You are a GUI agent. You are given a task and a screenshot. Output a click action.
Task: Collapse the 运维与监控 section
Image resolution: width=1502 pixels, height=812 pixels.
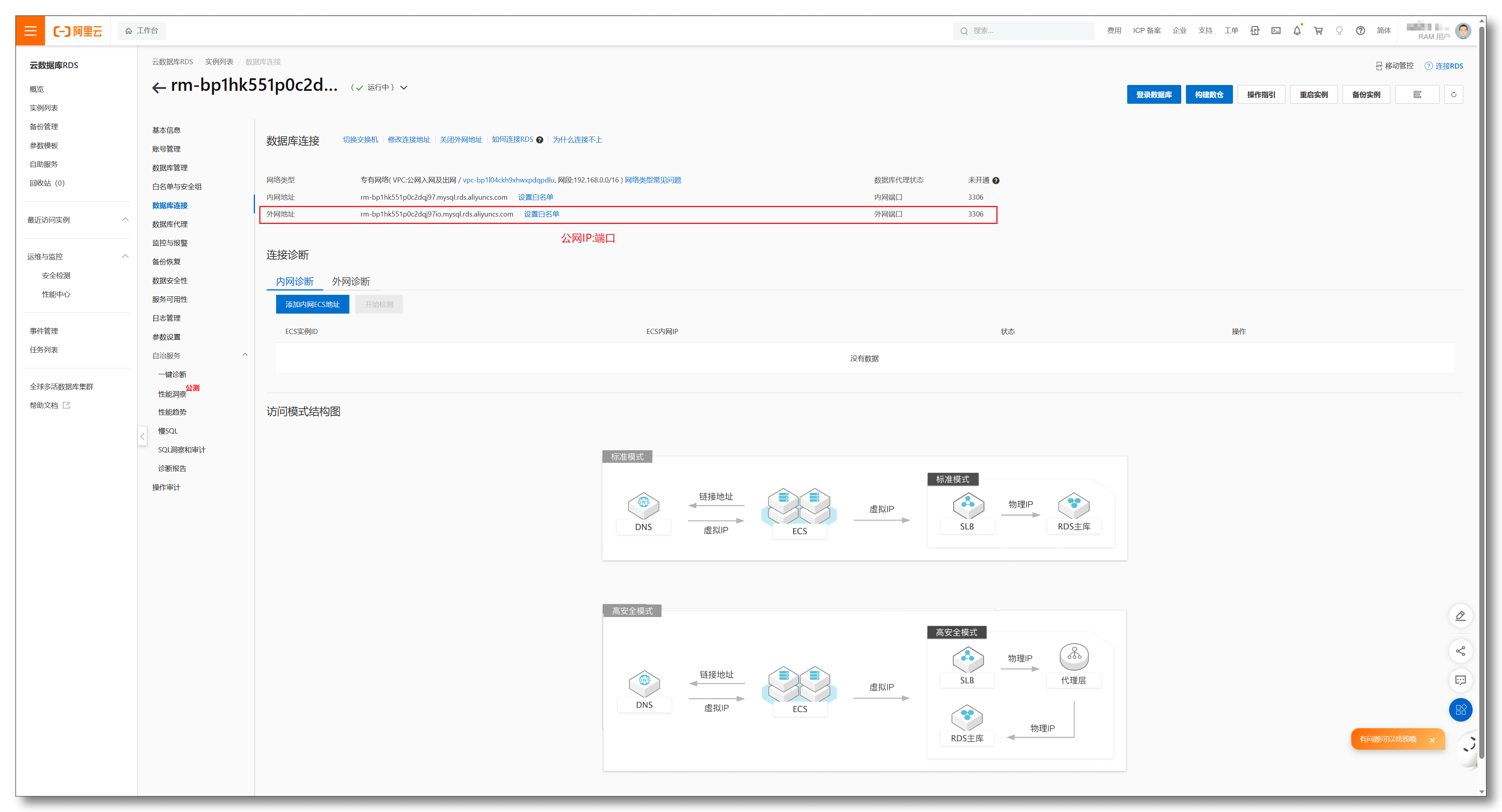coord(125,256)
